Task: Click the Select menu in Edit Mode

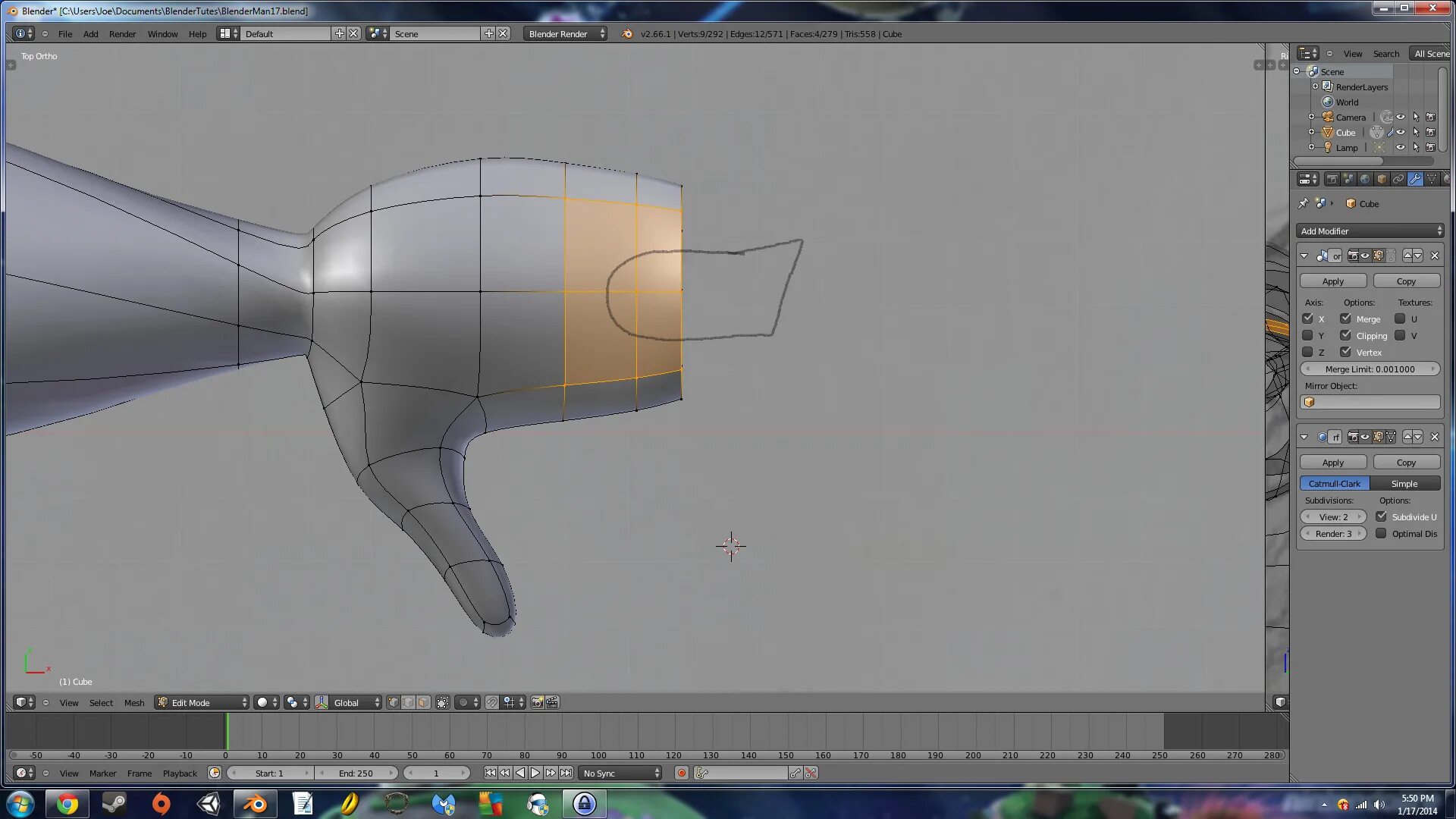Action: click(100, 702)
